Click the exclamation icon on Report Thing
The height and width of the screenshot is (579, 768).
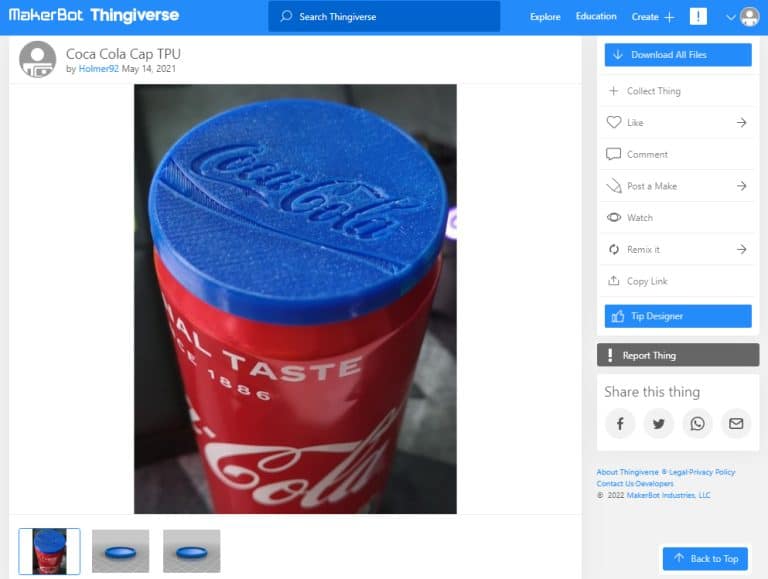click(x=610, y=355)
